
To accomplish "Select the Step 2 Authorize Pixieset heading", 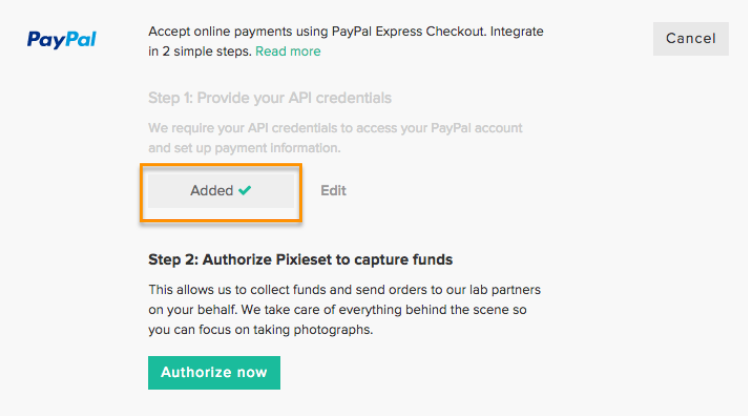I will click(x=300, y=260).
